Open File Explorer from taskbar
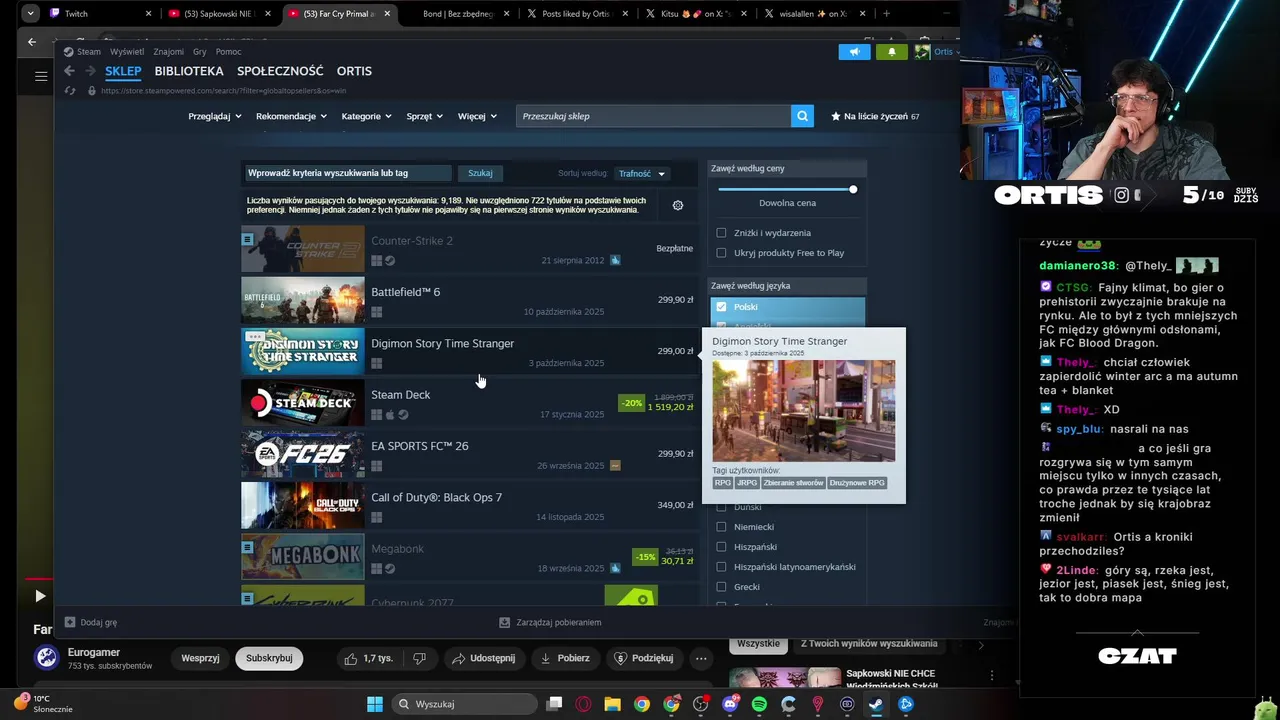Screen dimensions: 1280x720 click(612, 704)
